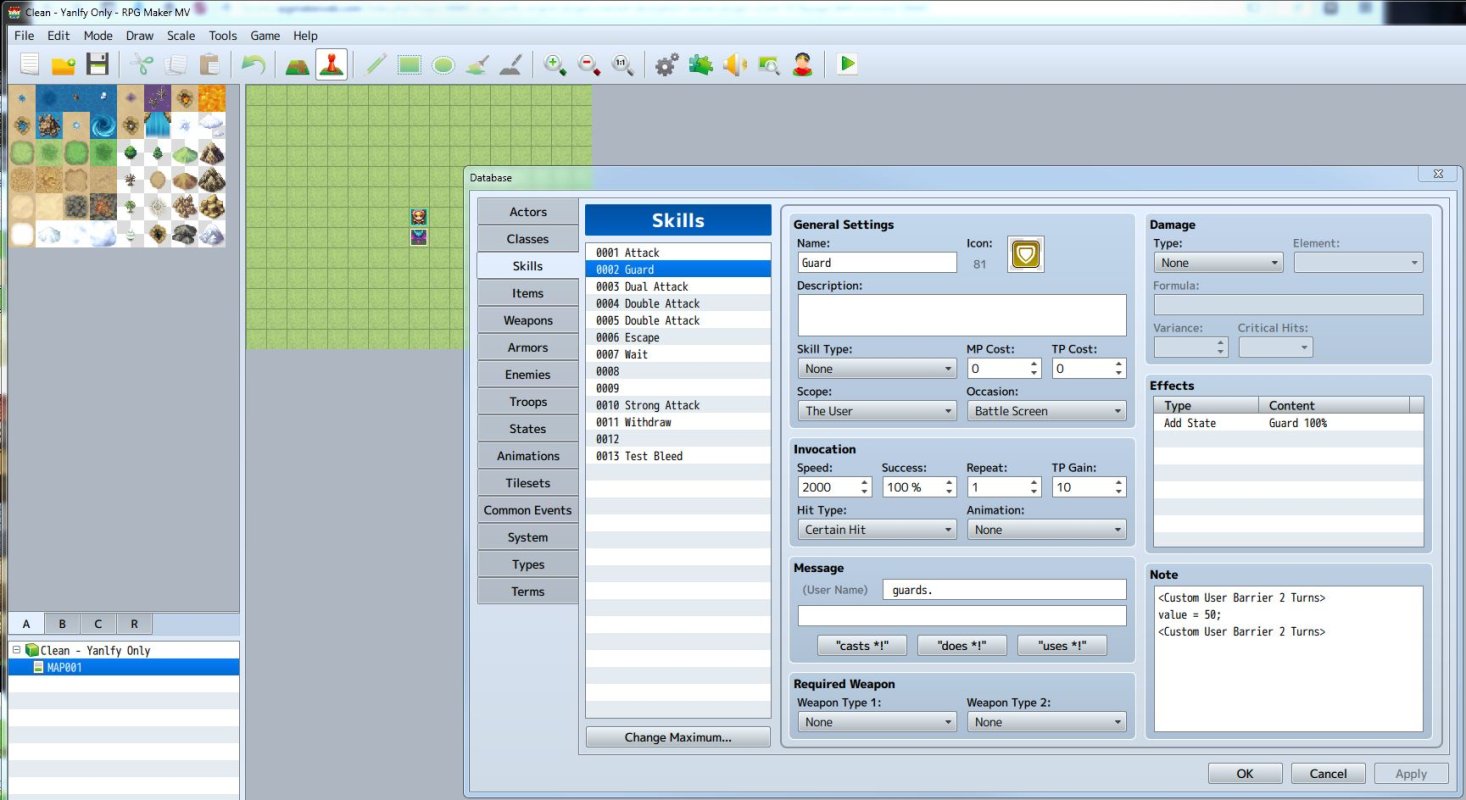The image size is (1466, 800).
Task: Open the File menu
Action: point(24,36)
